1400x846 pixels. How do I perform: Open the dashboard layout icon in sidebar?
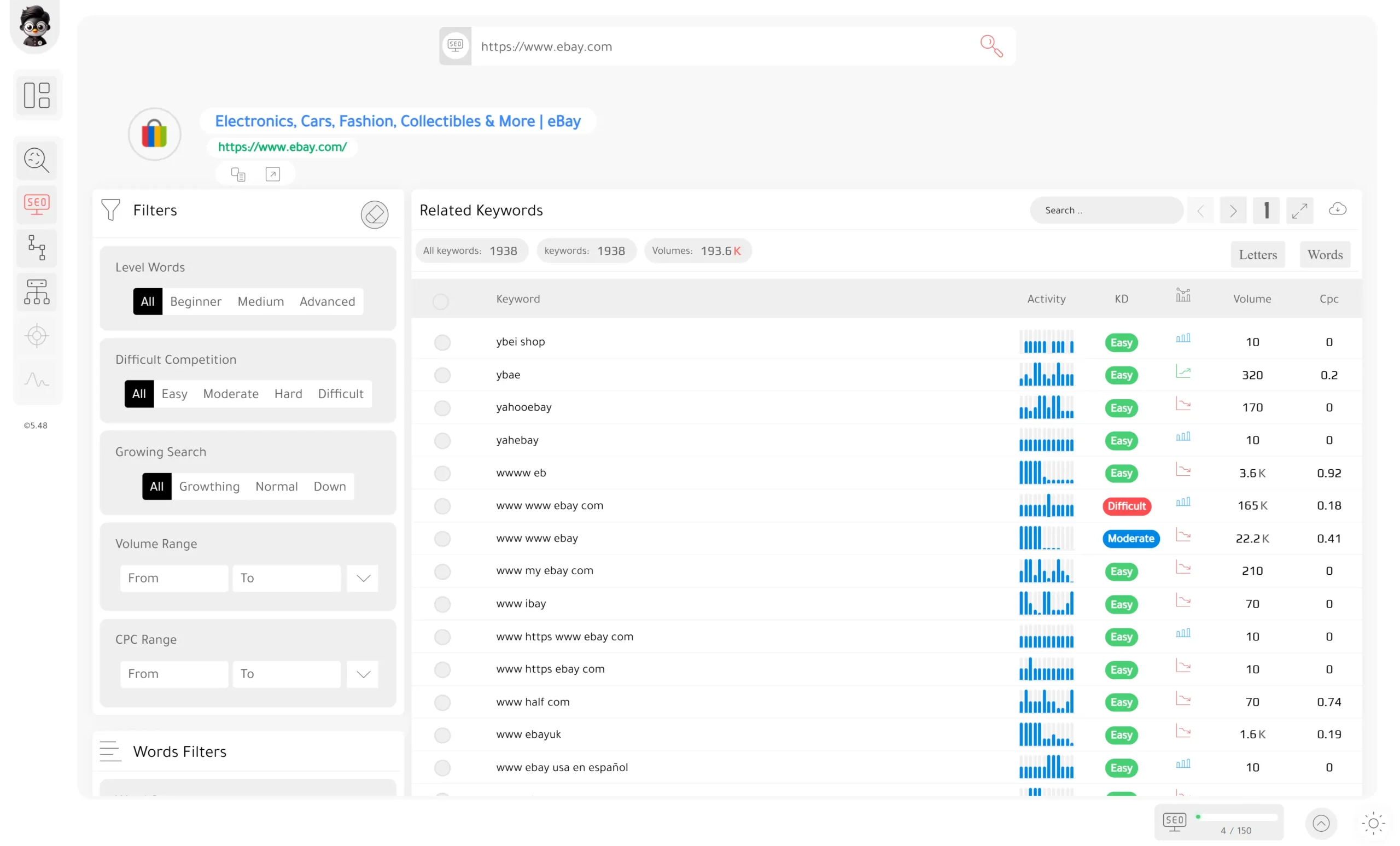37,95
